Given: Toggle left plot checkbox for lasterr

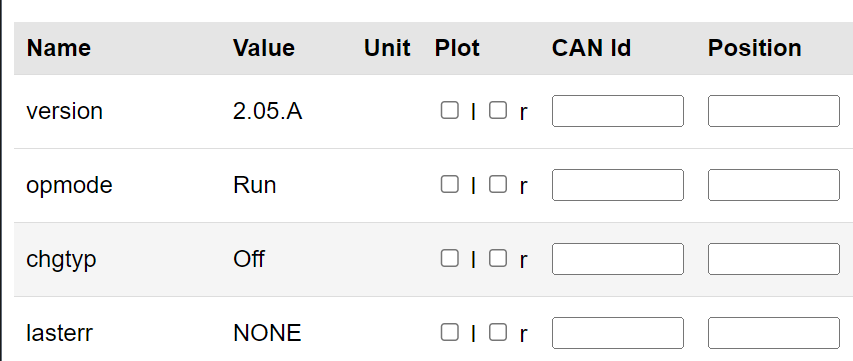Looking at the screenshot, I should click(449, 332).
